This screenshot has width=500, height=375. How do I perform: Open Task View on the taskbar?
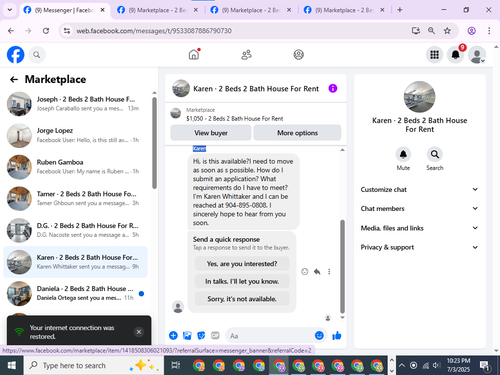click(x=176, y=365)
